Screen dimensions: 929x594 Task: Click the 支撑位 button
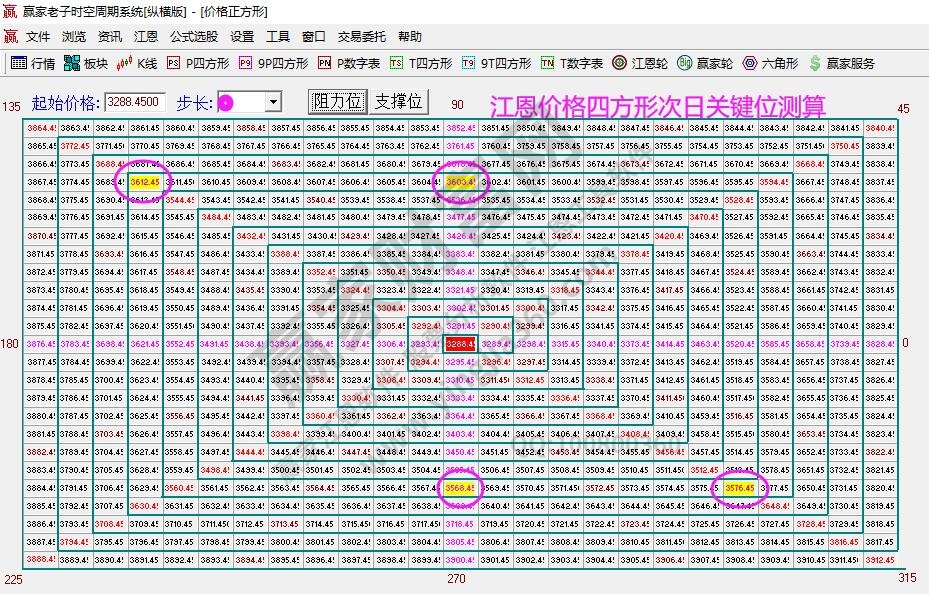coord(398,100)
